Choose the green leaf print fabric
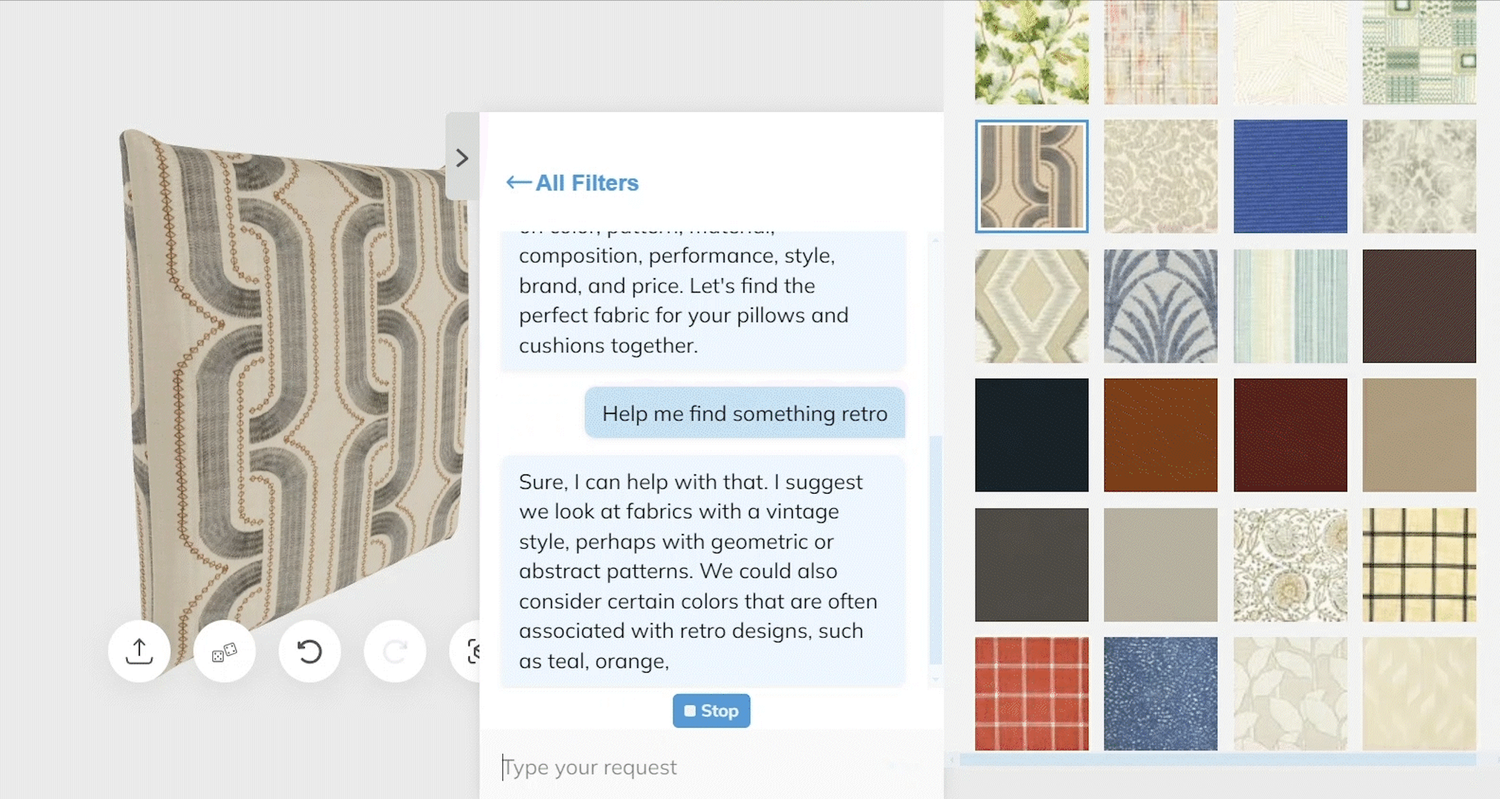Screen dimensions: 1500x799 (x=1032, y=51)
